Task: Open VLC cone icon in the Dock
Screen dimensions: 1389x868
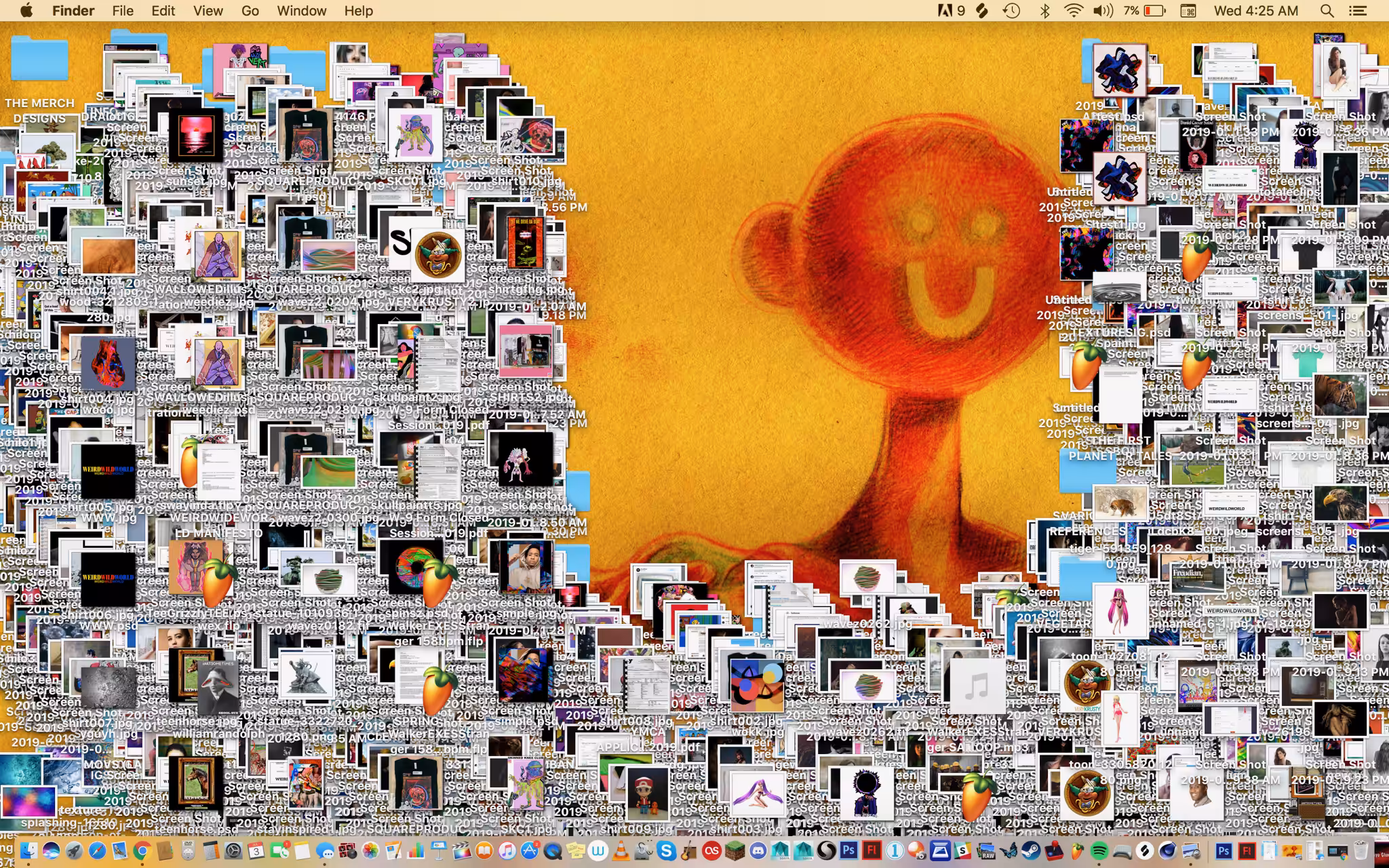Action: [621, 850]
